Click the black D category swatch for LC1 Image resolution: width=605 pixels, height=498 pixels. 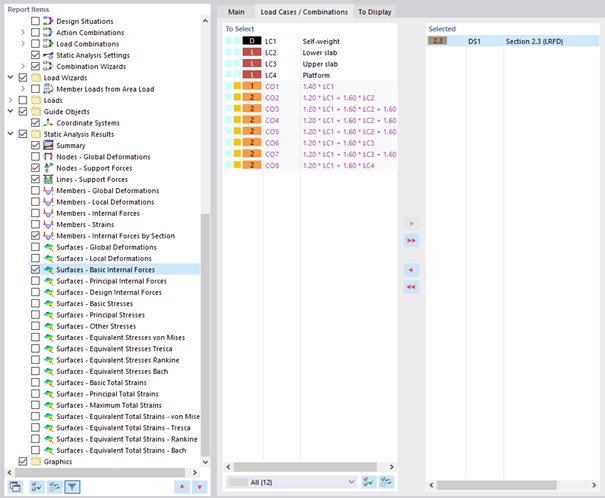click(252, 41)
